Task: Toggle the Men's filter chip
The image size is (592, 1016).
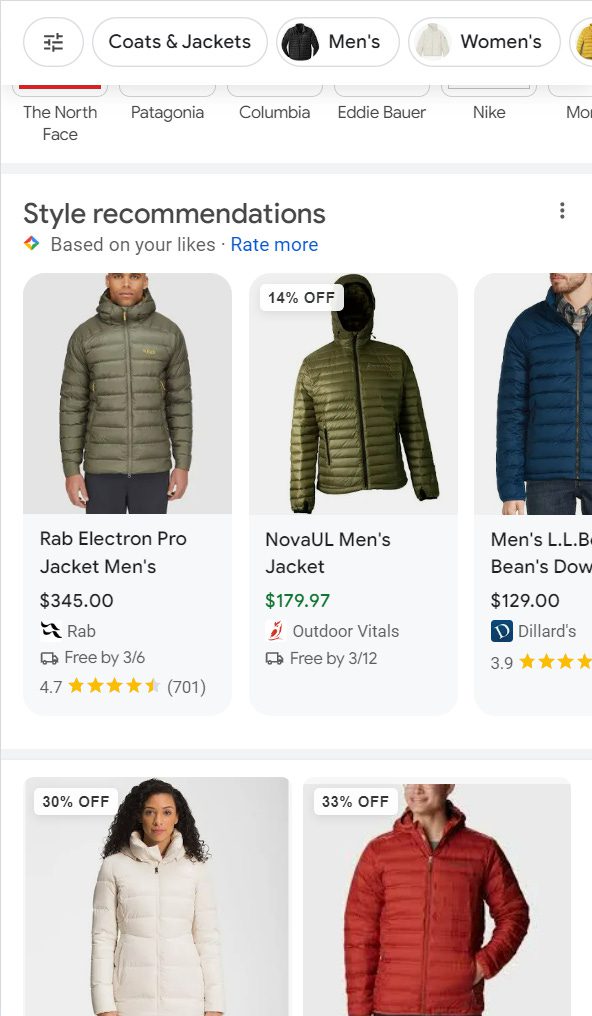Action: coord(337,41)
